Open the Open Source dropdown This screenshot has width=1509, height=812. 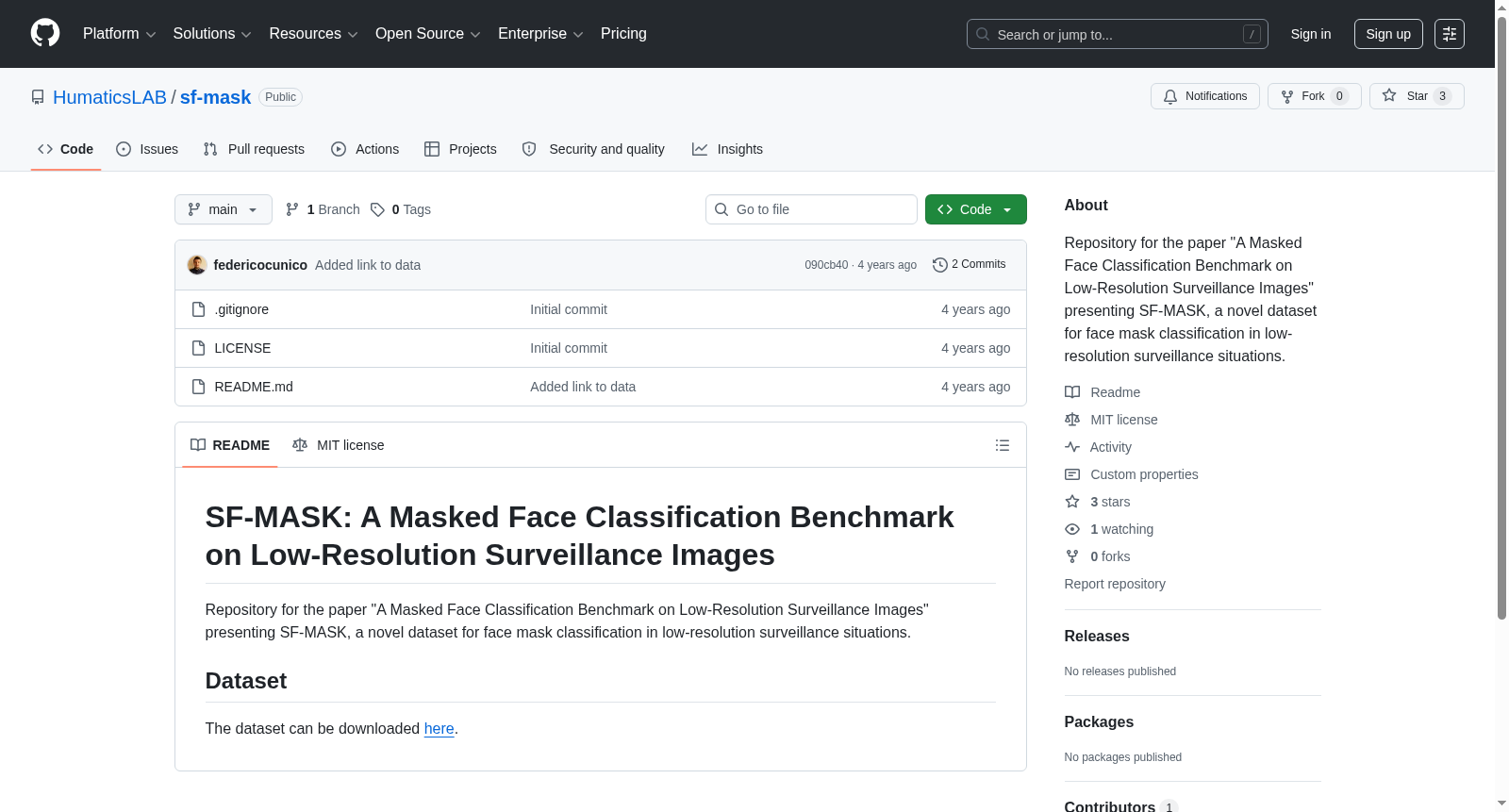[x=428, y=34]
